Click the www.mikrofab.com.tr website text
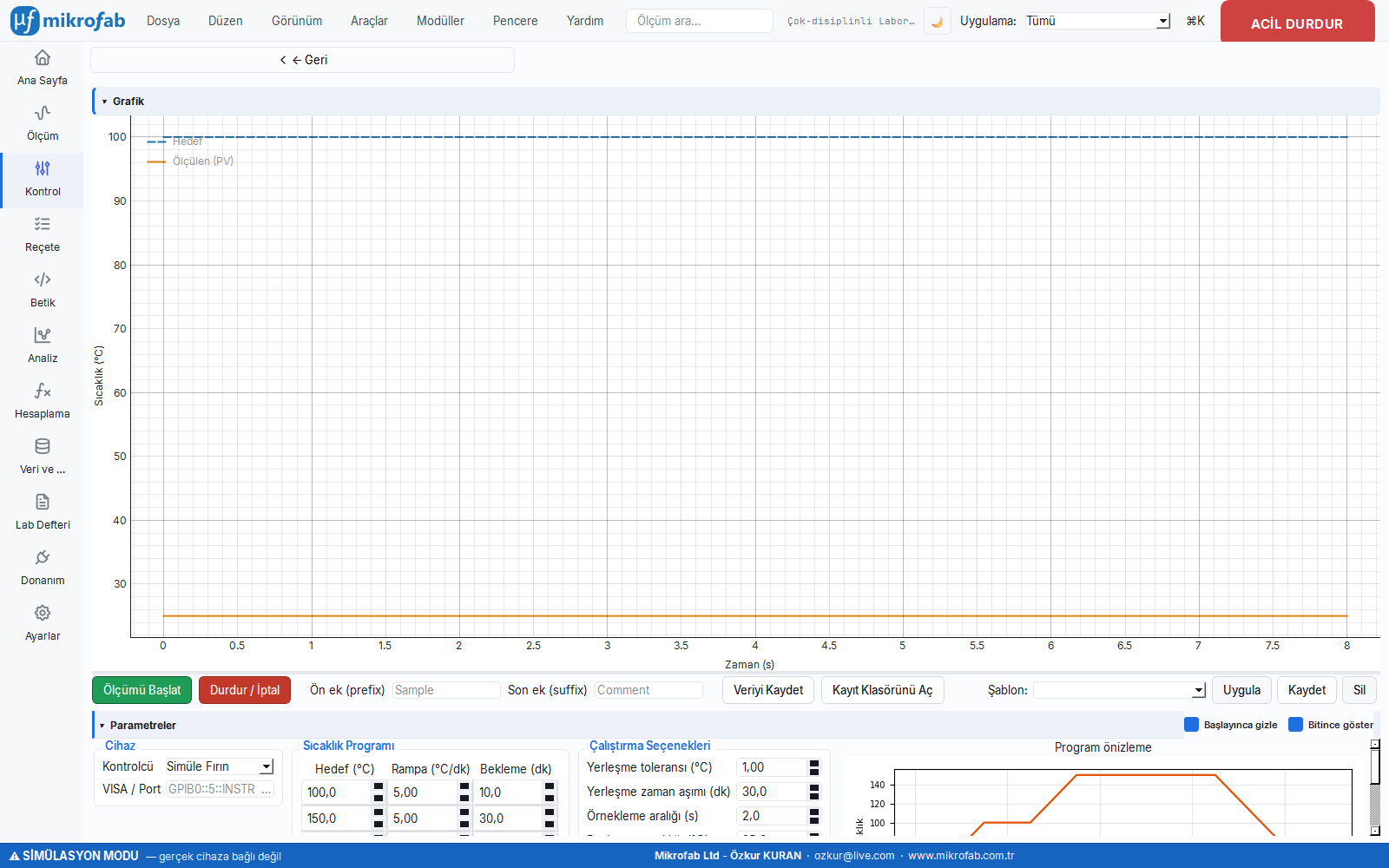Image resolution: width=1389 pixels, height=868 pixels. [x=961, y=856]
